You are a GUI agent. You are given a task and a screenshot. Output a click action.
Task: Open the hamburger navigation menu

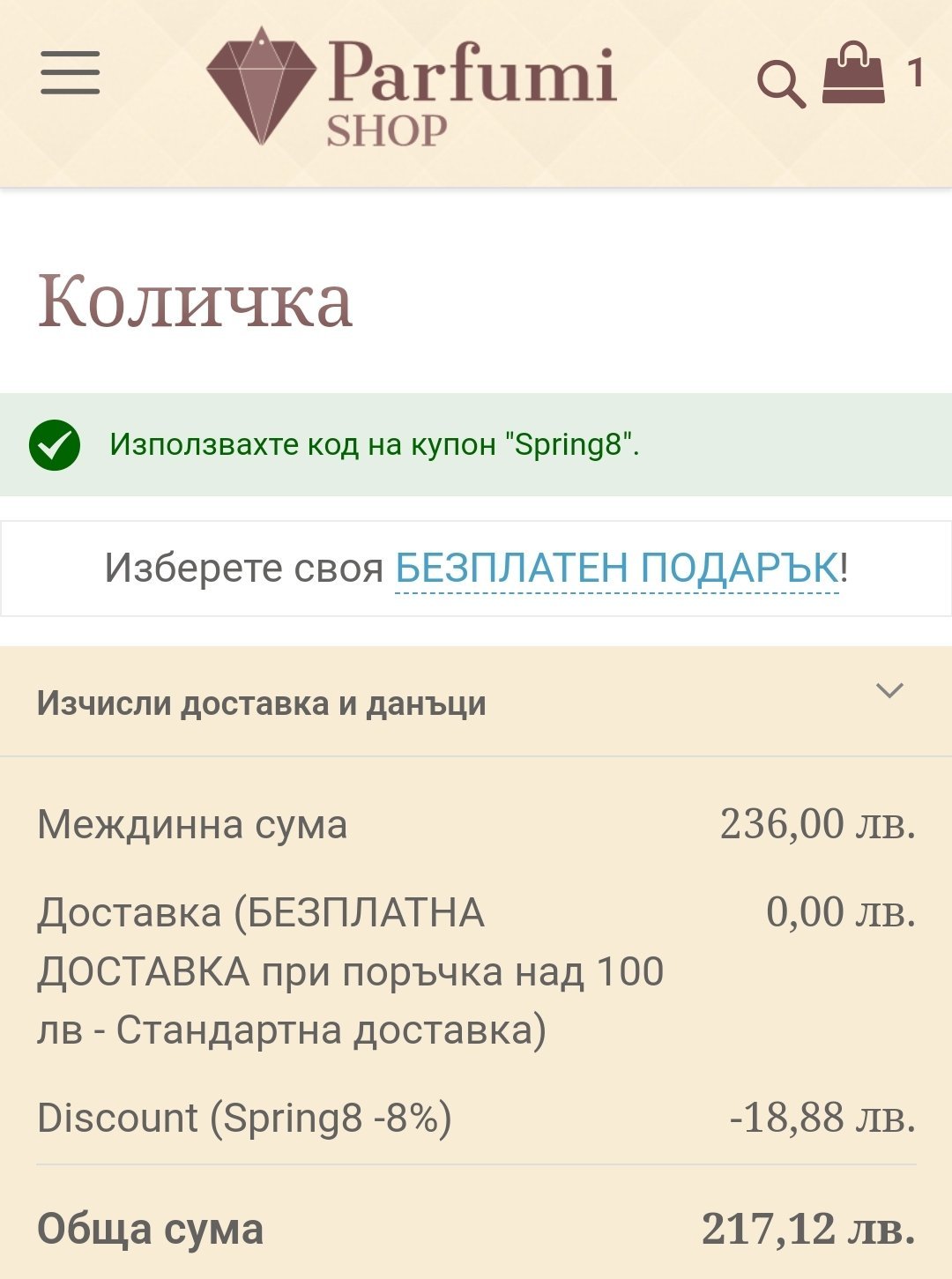[70, 72]
